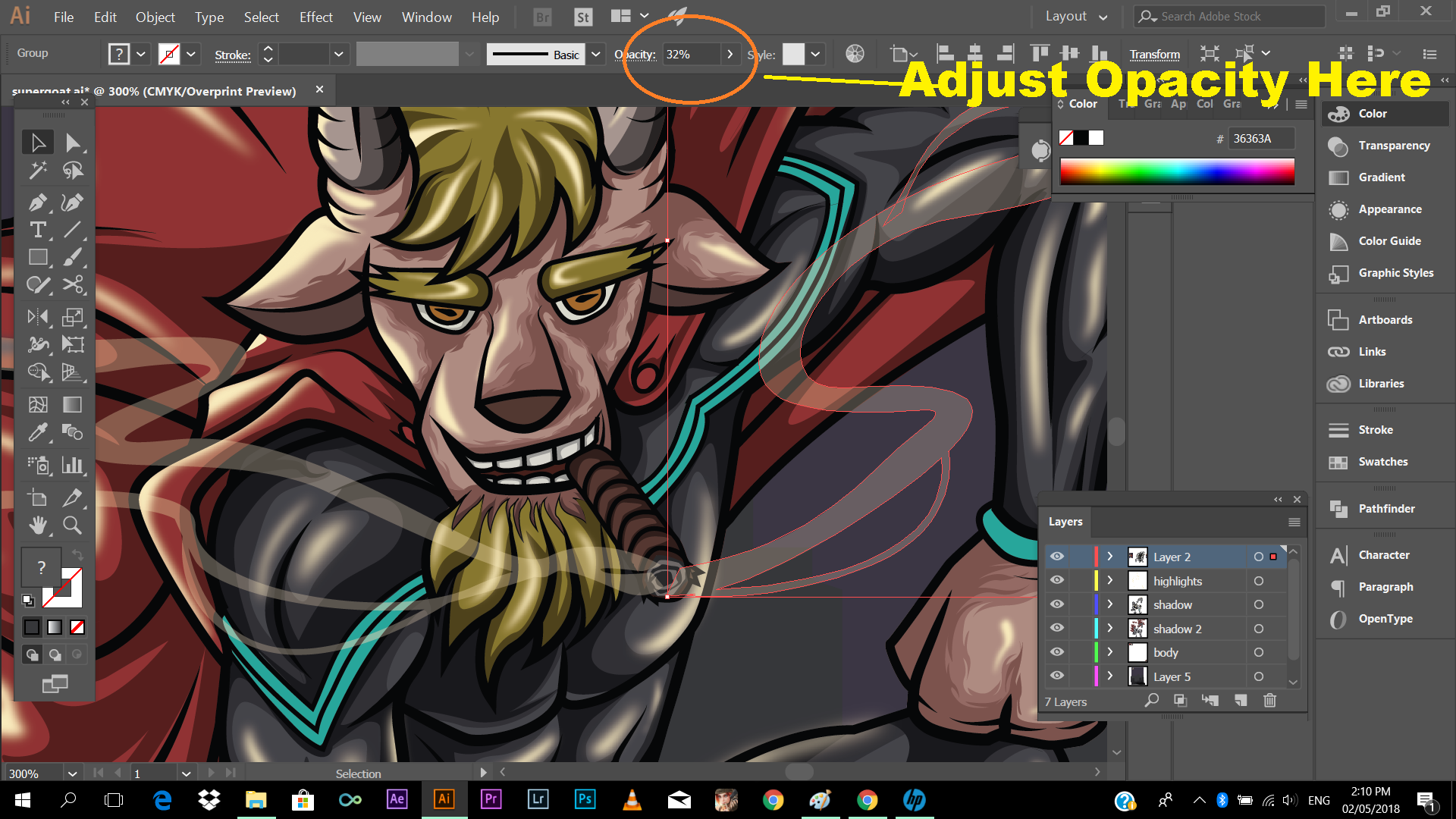
Task: Open the Effect menu
Action: pyautogui.click(x=315, y=17)
